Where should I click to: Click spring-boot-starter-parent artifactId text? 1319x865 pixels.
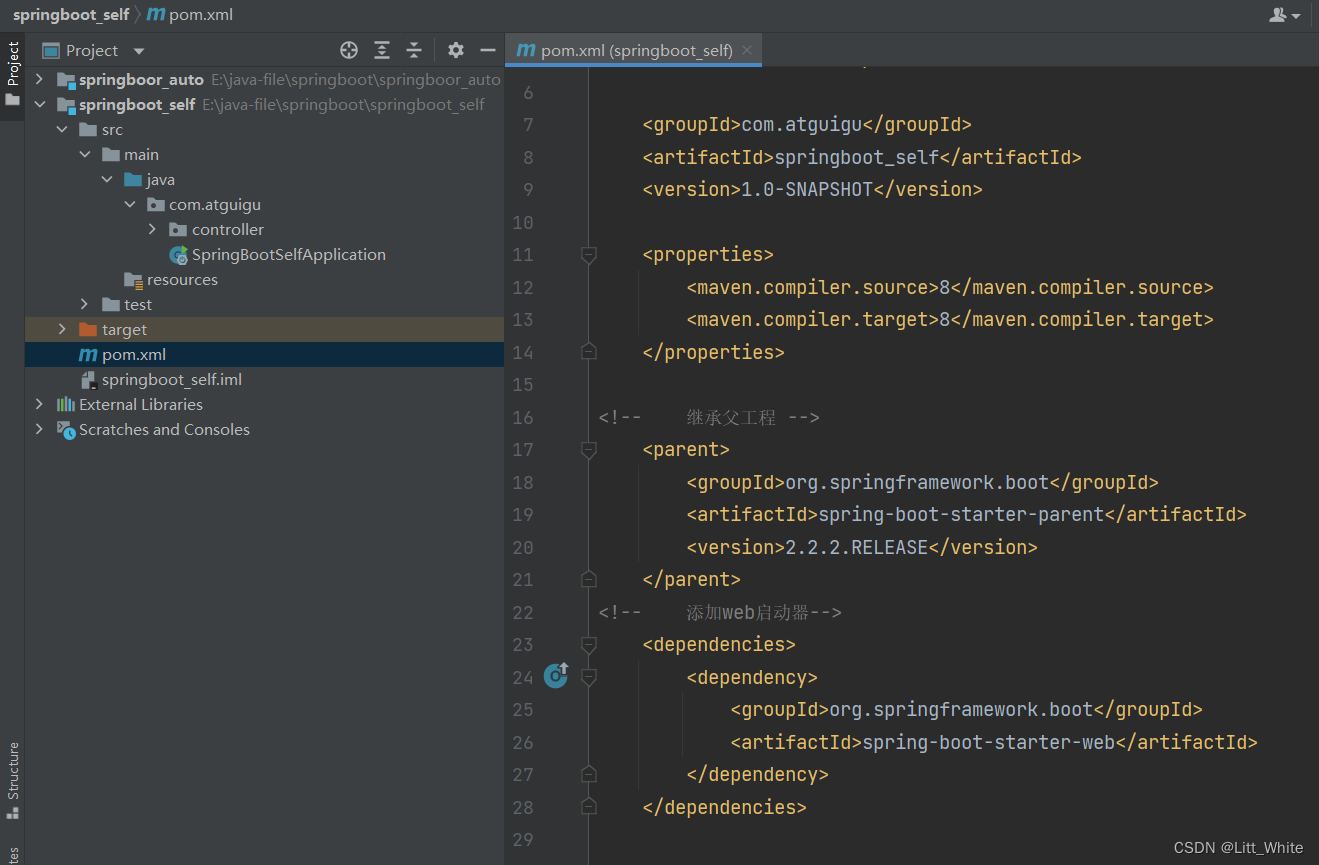click(x=961, y=514)
